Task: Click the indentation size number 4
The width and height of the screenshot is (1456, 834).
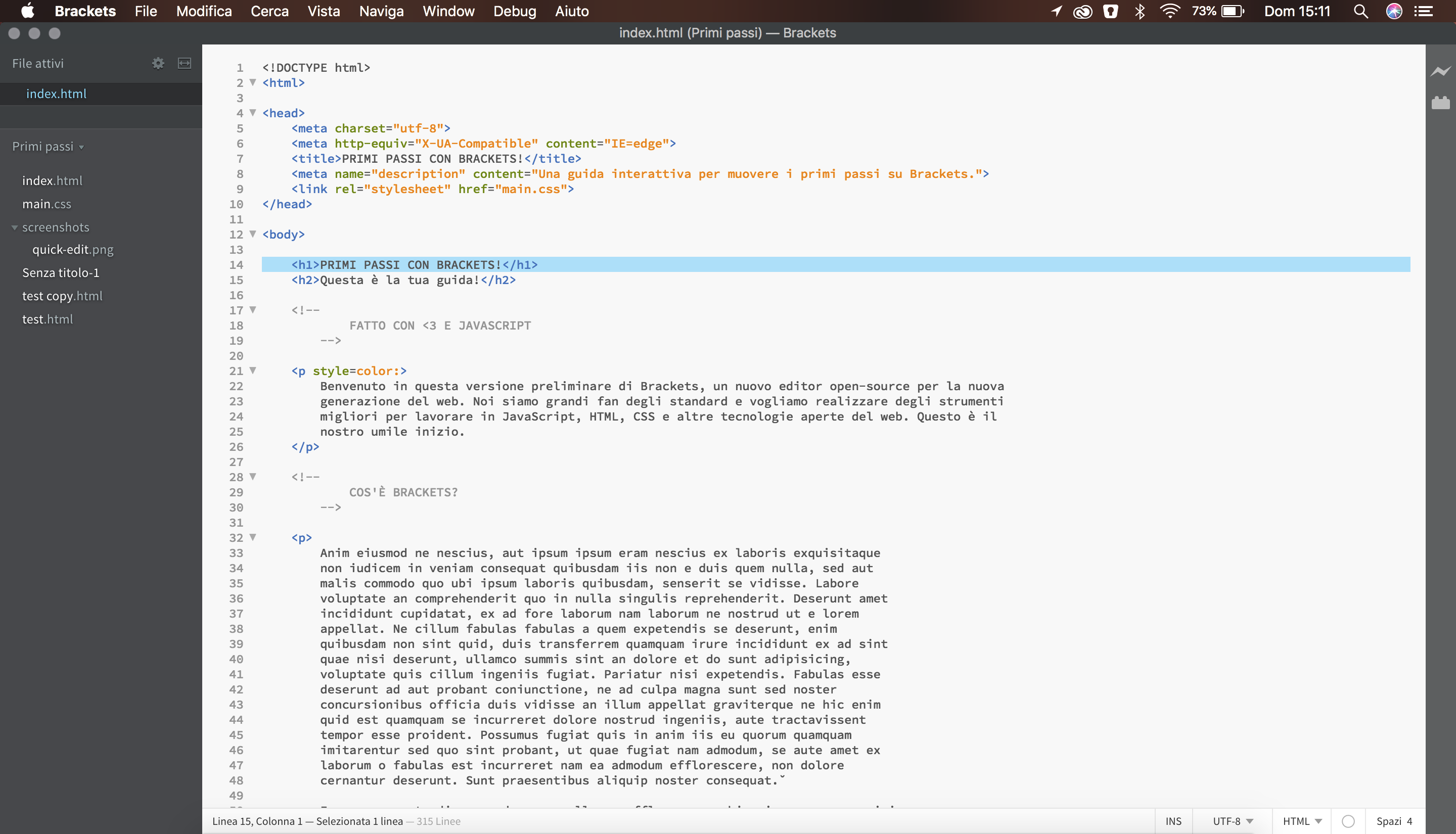Action: [x=1409, y=821]
